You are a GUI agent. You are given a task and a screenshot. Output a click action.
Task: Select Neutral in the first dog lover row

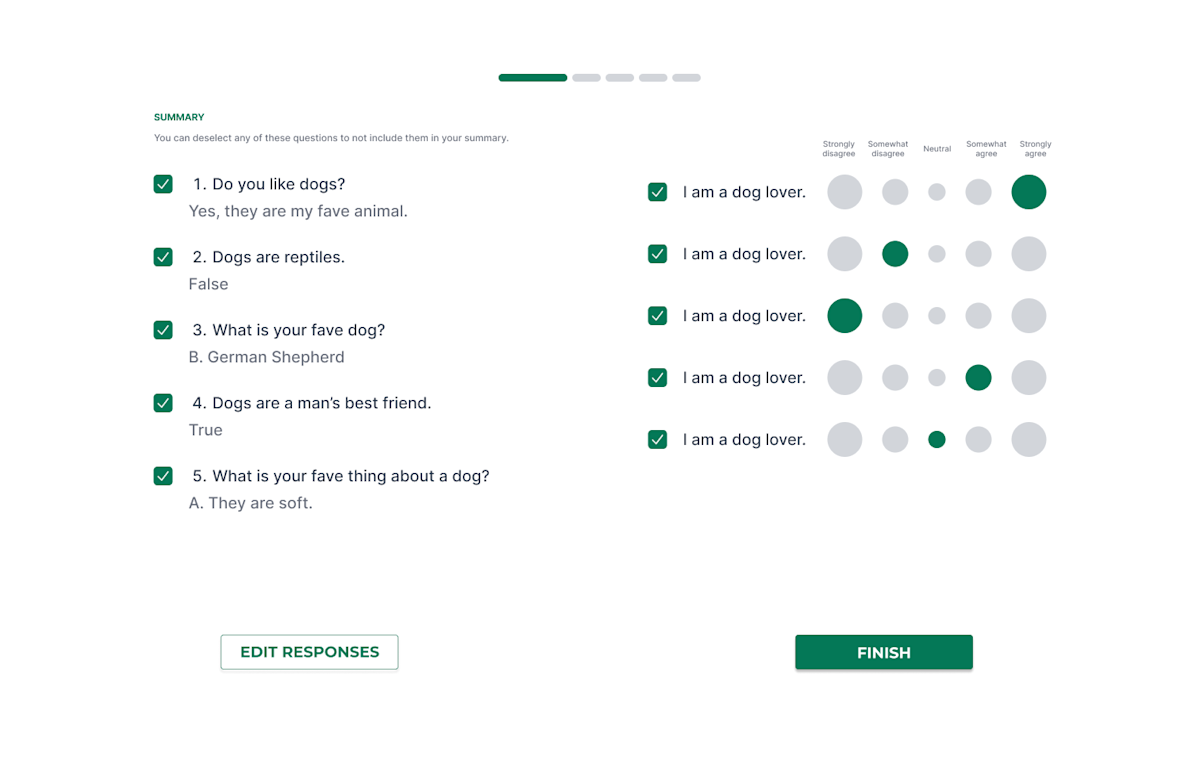click(x=937, y=192)
